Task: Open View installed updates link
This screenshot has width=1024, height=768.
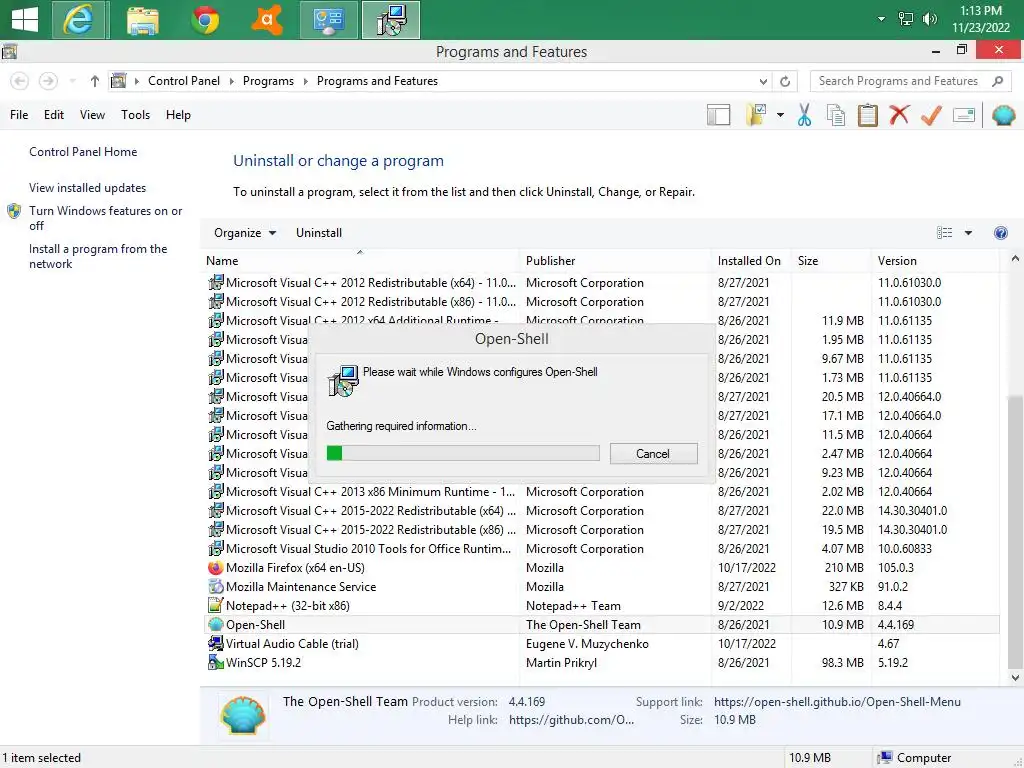Action: [x=88, y=188]
